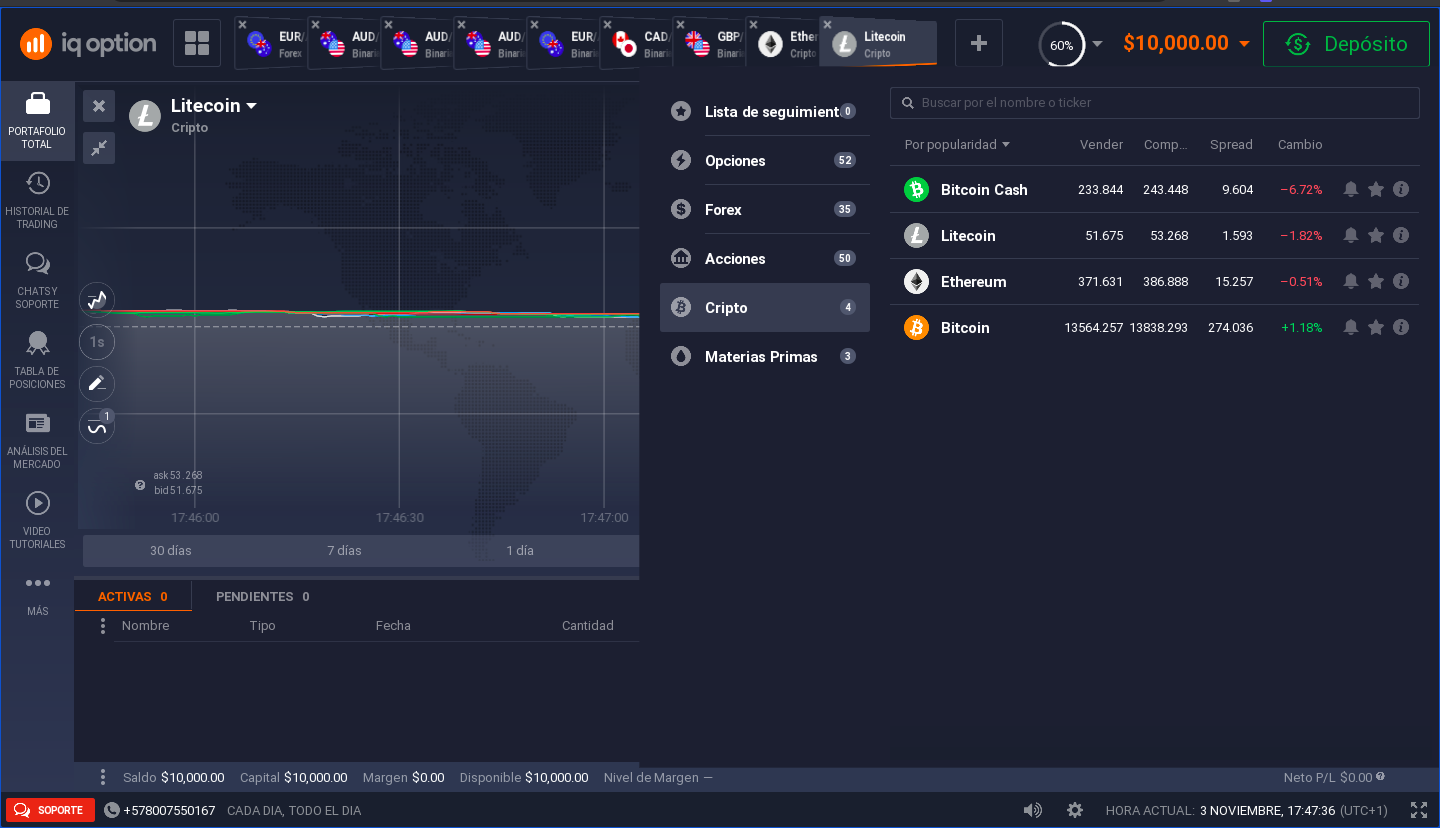Sort assets by Spread column
This screenshot has width=1440, height=828.
(1231, 145)
